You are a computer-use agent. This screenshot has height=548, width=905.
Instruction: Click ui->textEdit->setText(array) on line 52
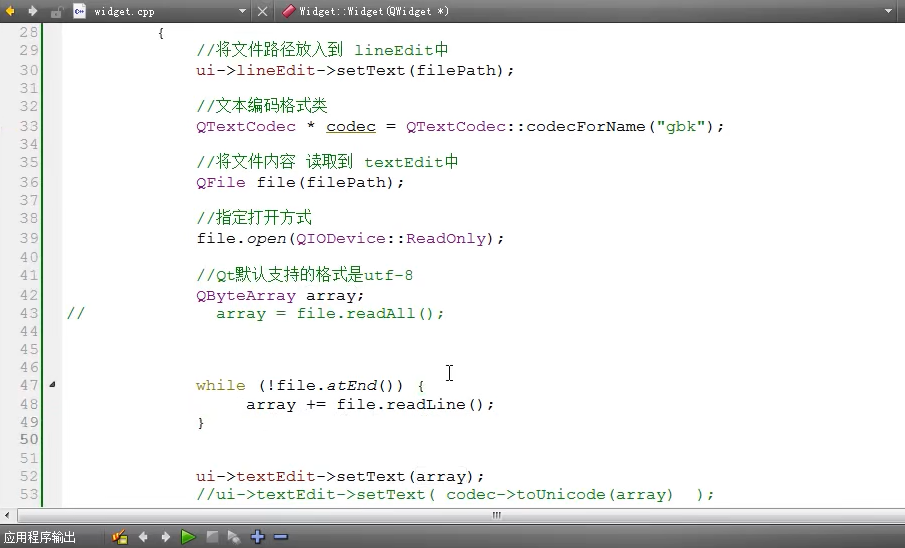[x=340, y=476]
